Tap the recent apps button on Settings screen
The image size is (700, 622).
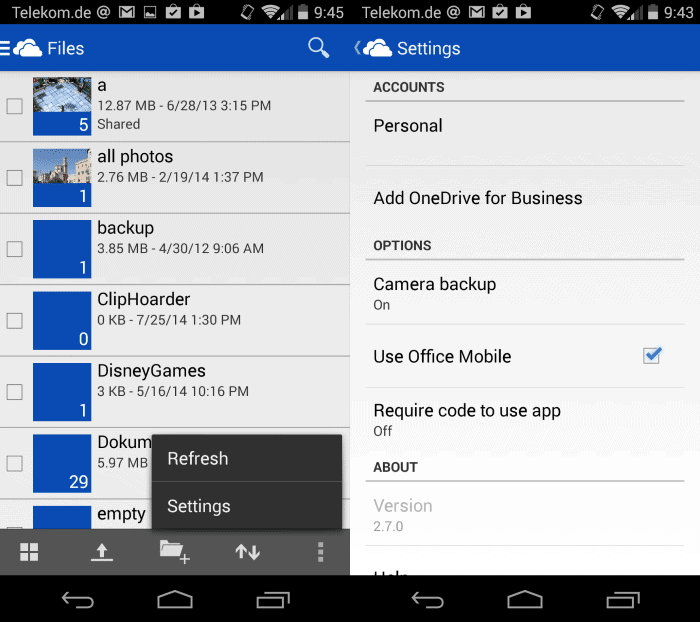[x=623, y=600]
